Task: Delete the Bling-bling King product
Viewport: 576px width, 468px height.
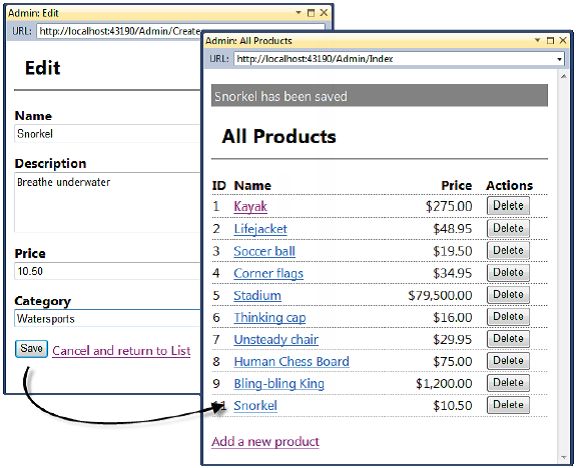Action: pyautogui.click(x=508, y=383)
